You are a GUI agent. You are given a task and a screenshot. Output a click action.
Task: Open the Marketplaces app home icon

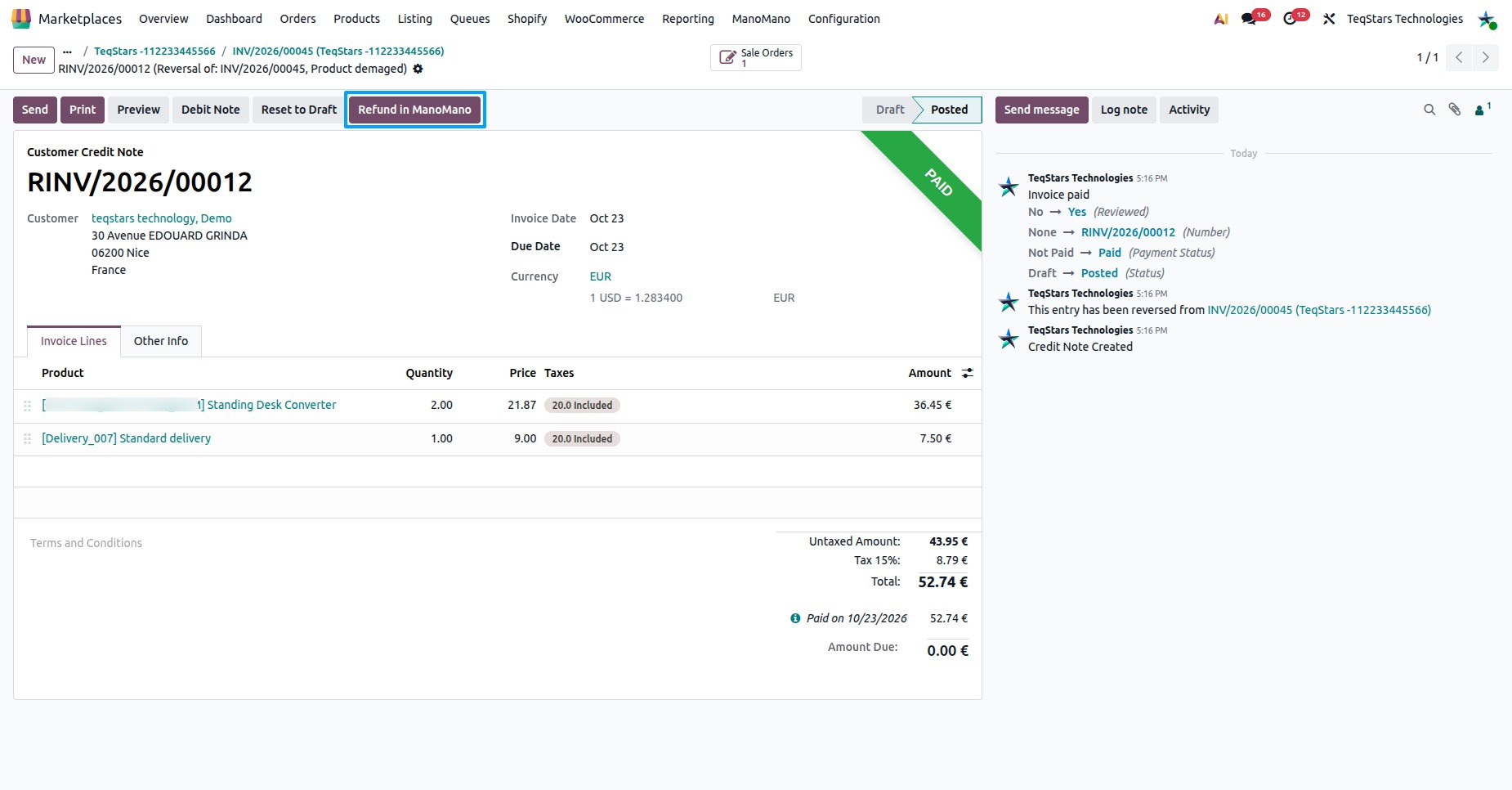[21, 18]
